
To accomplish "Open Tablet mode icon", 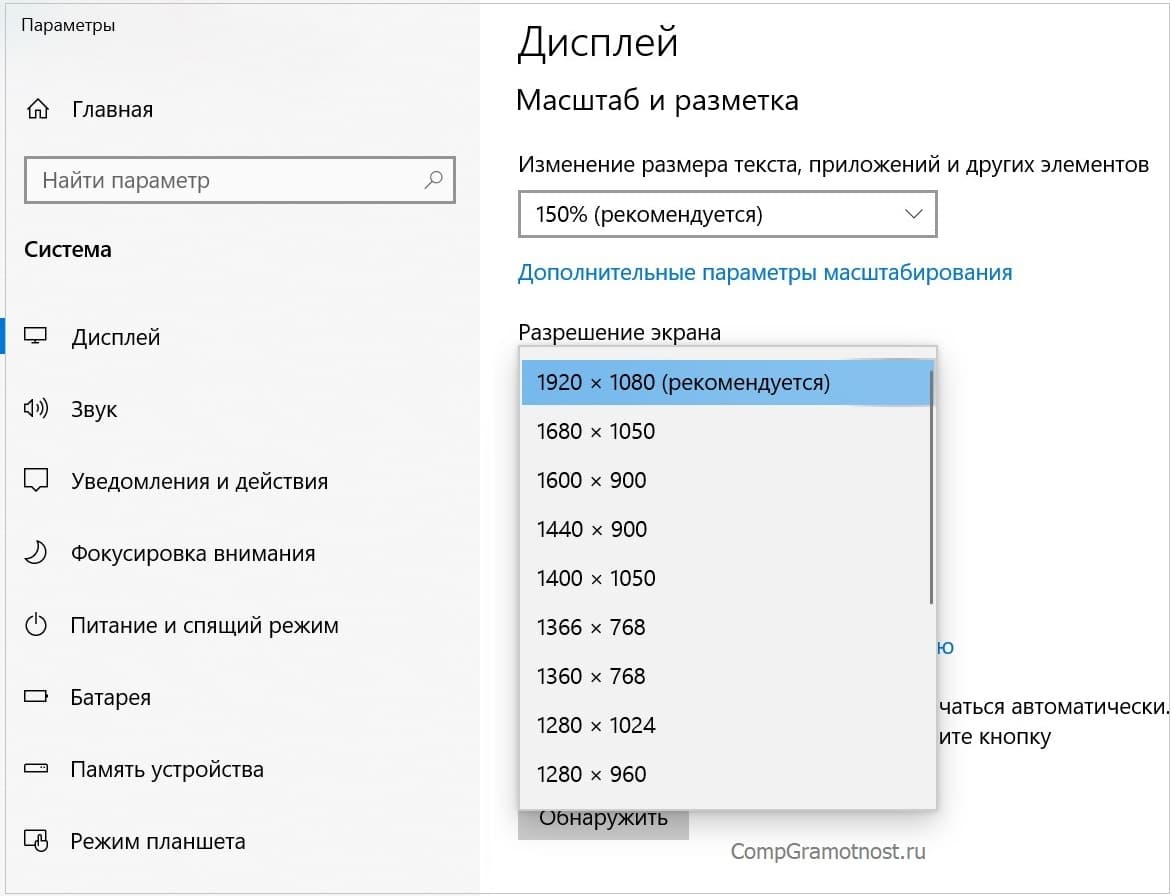I will coord(36,842).
